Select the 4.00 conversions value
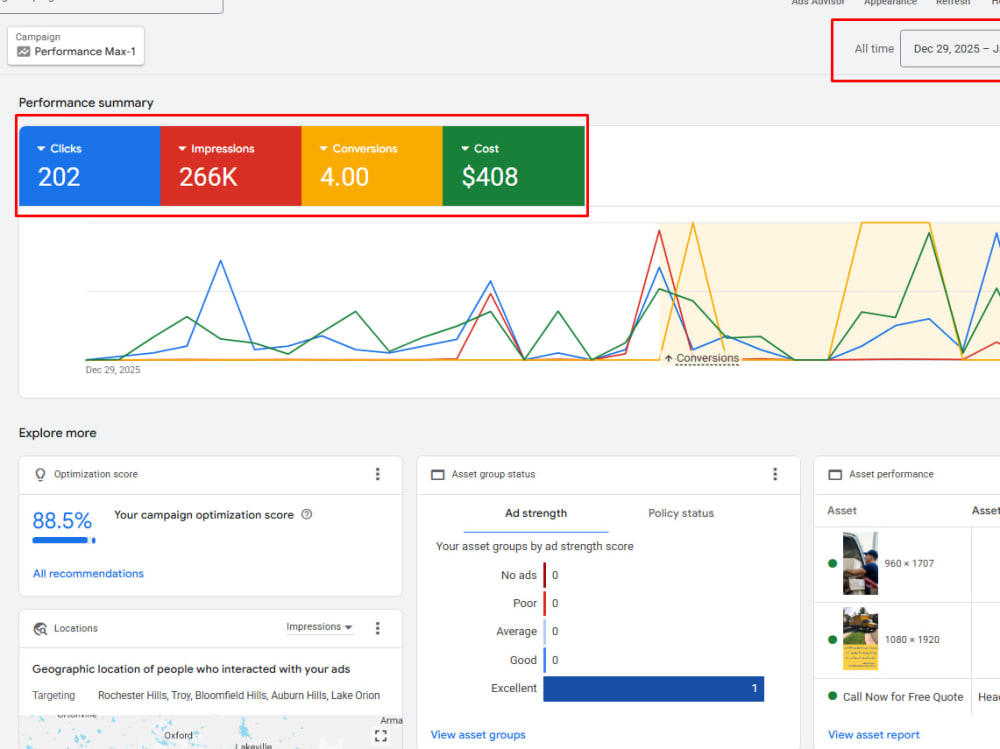This screenshot has width=1000, height=749. pos(344,177)
